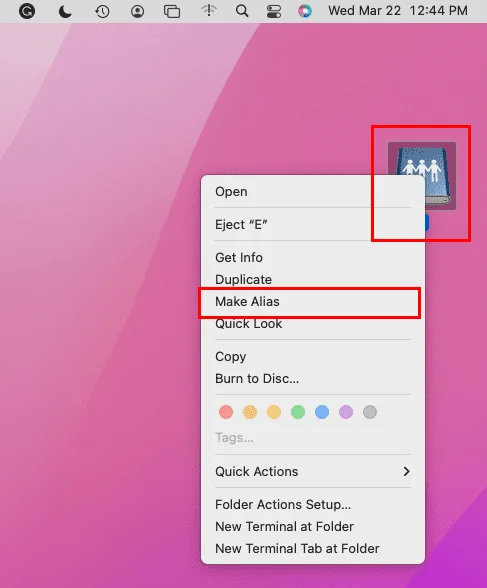Apply the yellow tag color

274,412
